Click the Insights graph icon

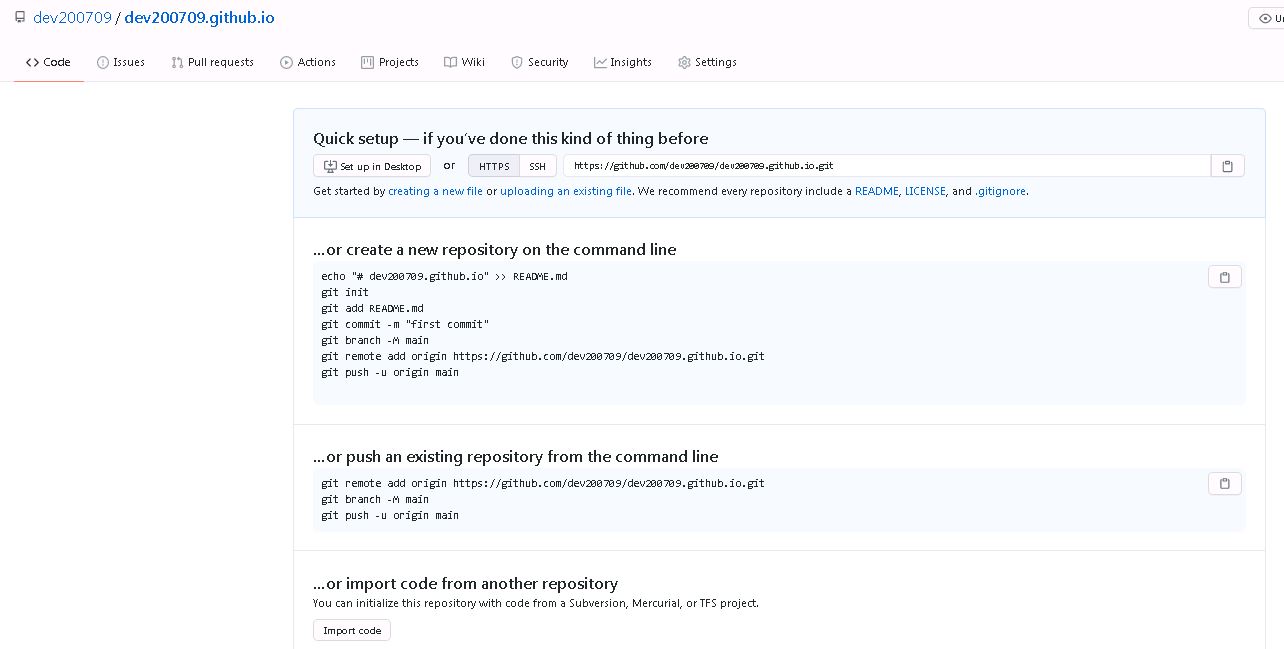pyautogui.click(x=600, y=62)
